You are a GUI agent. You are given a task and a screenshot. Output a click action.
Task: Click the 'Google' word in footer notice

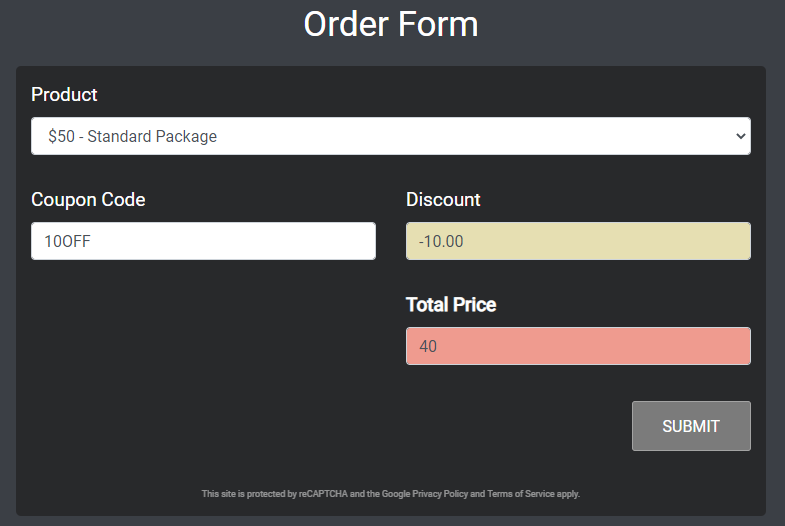click(396, 494)
